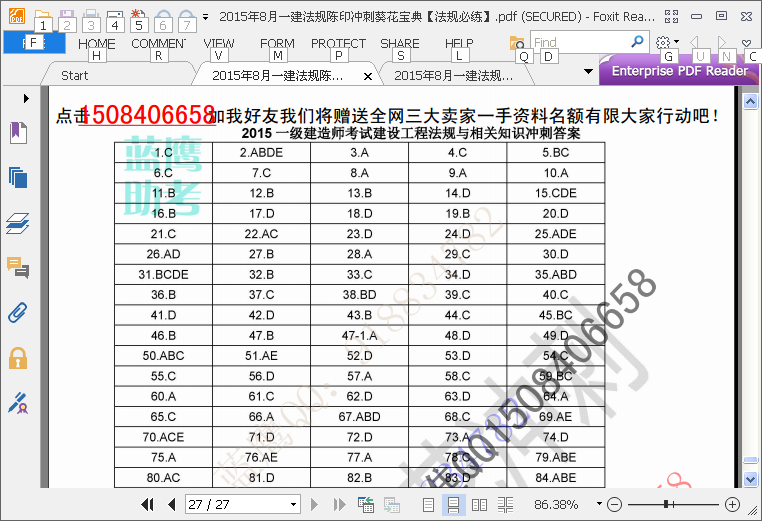Open the 86.38% zoom level dropdown
The image size is (762, 521).
coord(599,504)
